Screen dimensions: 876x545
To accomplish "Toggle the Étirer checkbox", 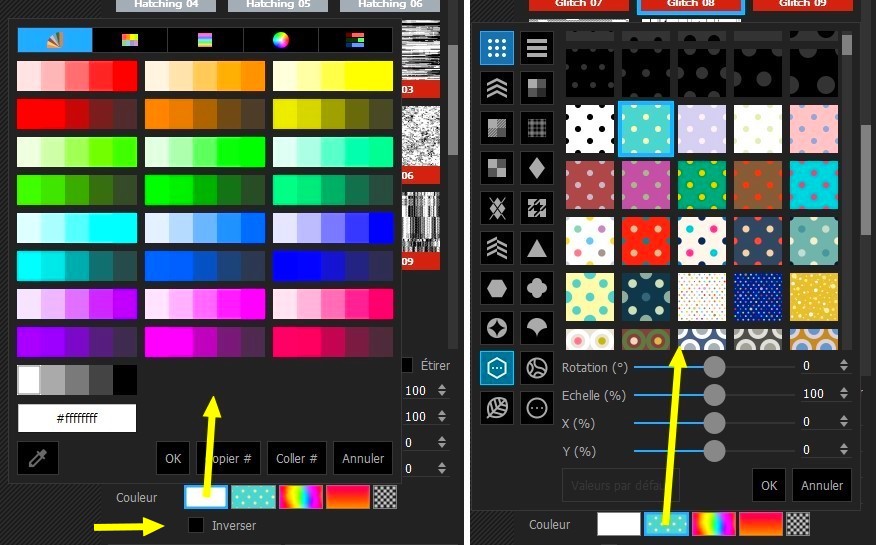I will pyautogui.click(x=407, y=365).
